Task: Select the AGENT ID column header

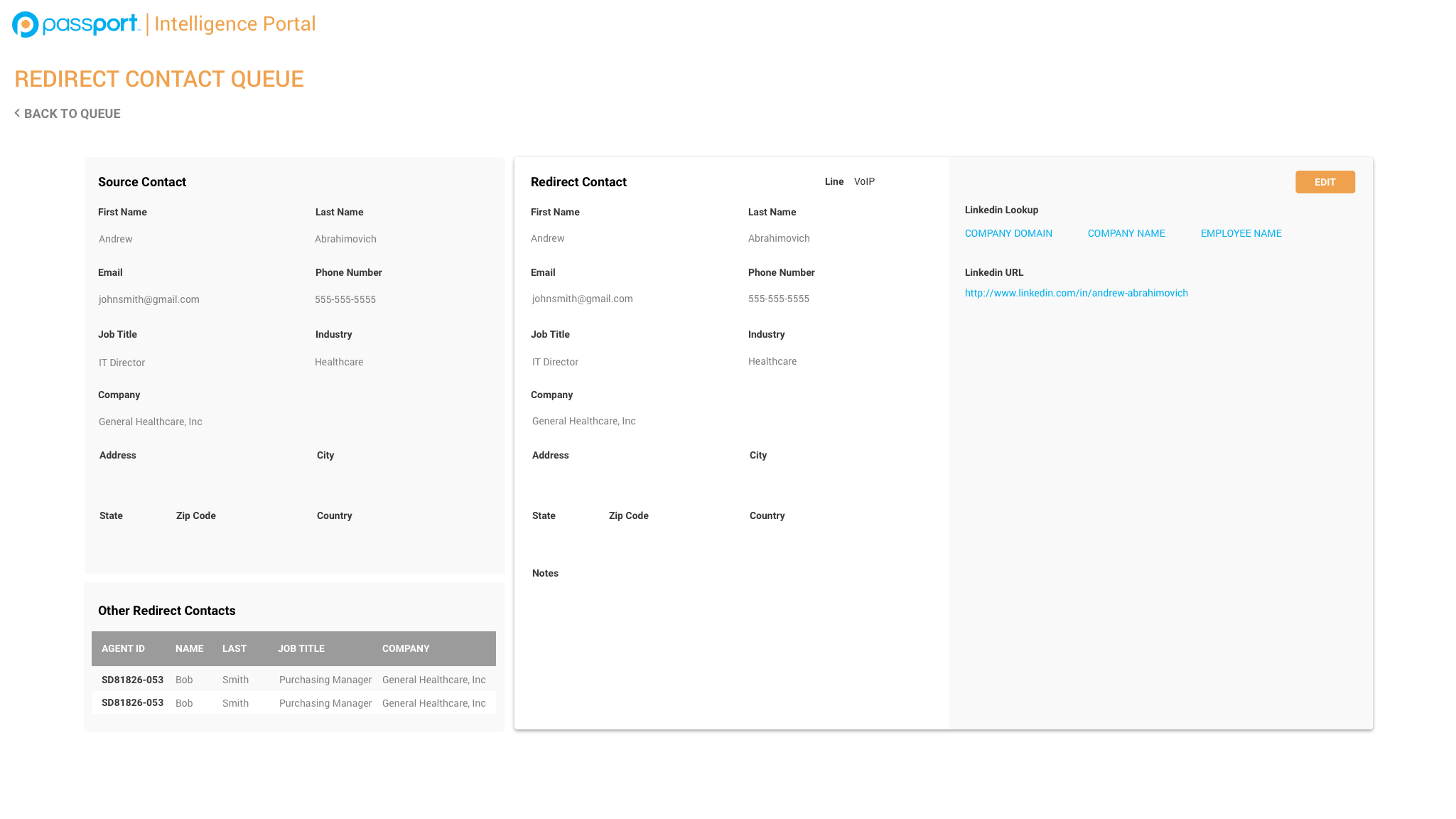Action: click(x=123, y=648)
